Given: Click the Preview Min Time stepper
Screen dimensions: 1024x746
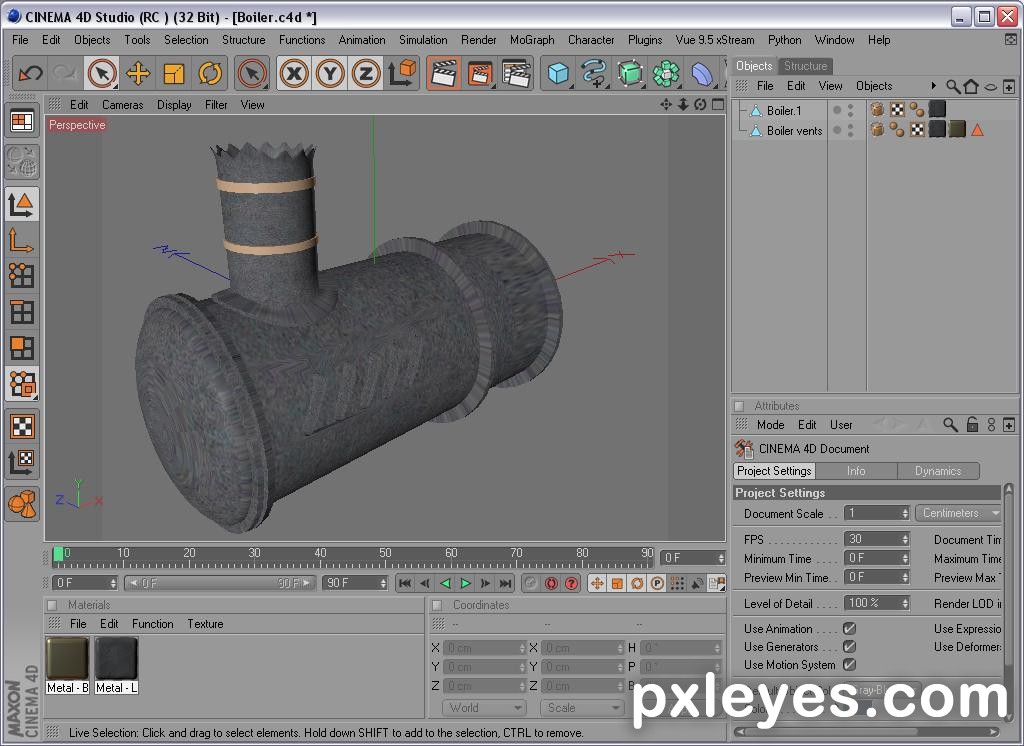Looking at the screenshot, I should tap(905, 577).
